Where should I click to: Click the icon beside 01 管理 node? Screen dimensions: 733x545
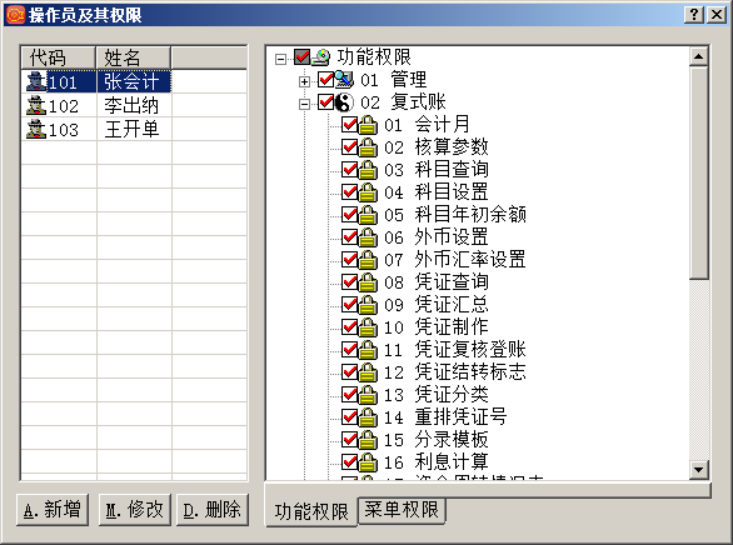[344, 80]
